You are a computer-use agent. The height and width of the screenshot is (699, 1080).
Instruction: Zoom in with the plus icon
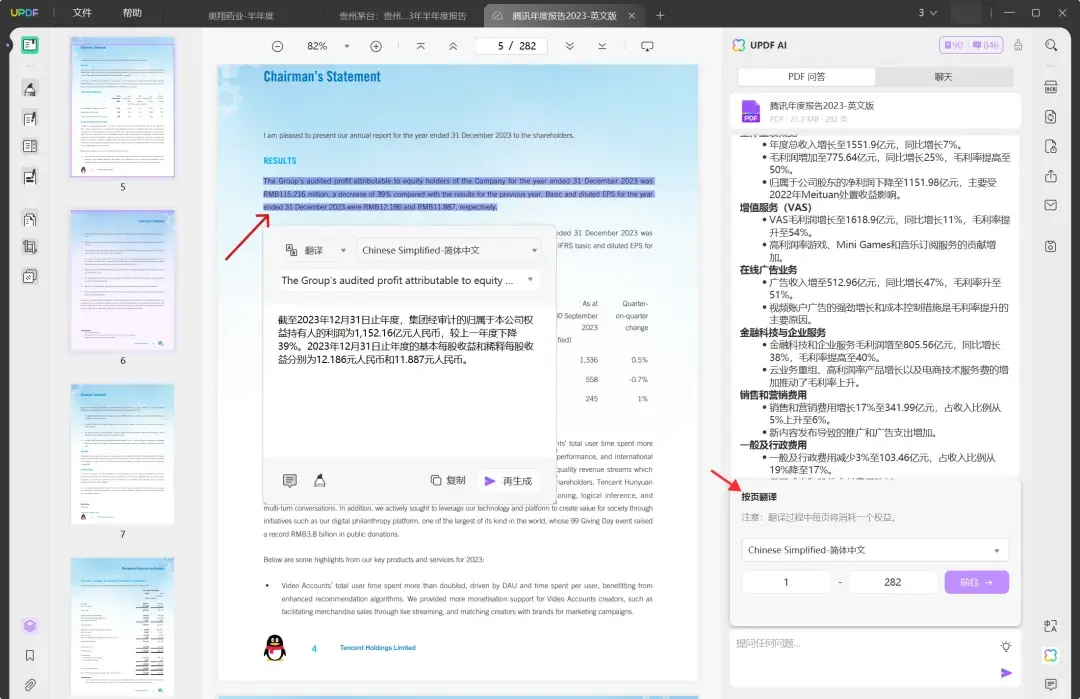pos(376,46)
